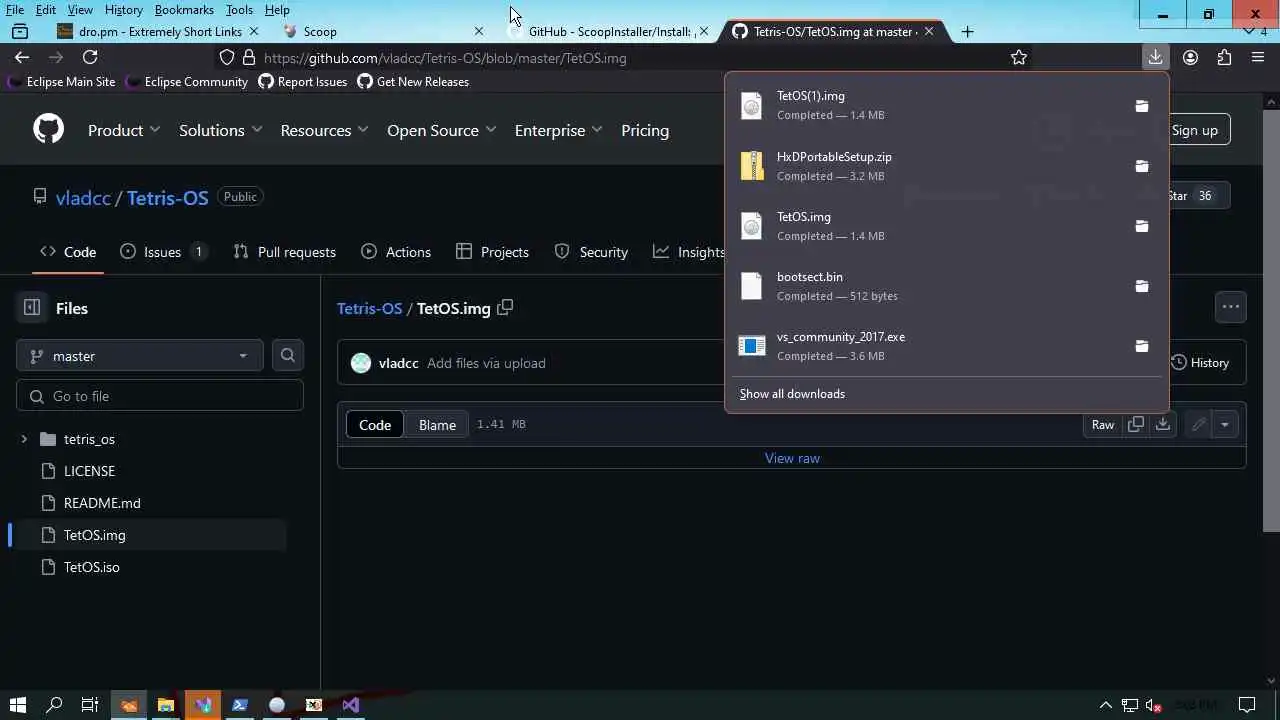Open the edit-file caret dropdown
Image resolution: width=1280 pixels, height=720 pixels.
click(x=1224, y=425)
